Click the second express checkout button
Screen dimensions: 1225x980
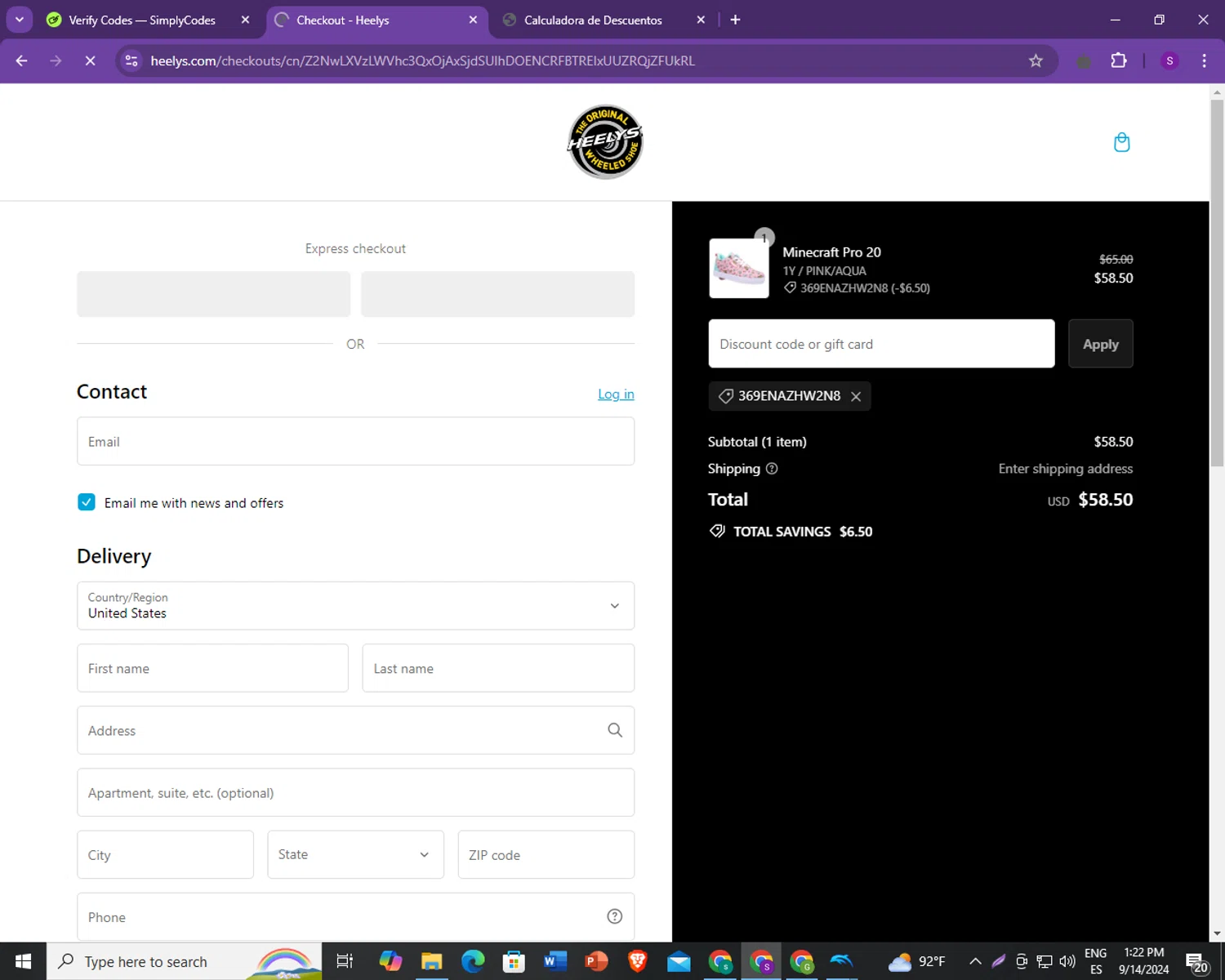click(x=497, y=294)
